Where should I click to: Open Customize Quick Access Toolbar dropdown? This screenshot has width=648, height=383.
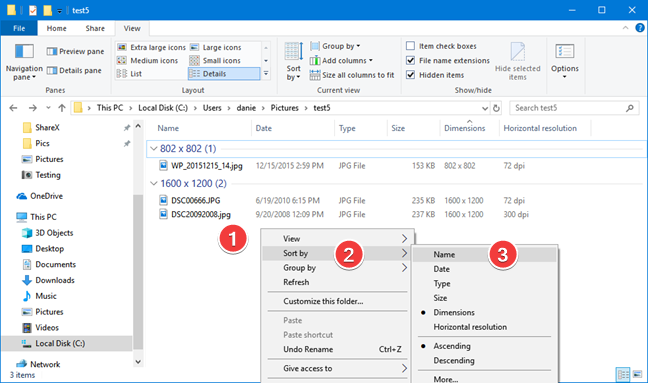[60, 11]
